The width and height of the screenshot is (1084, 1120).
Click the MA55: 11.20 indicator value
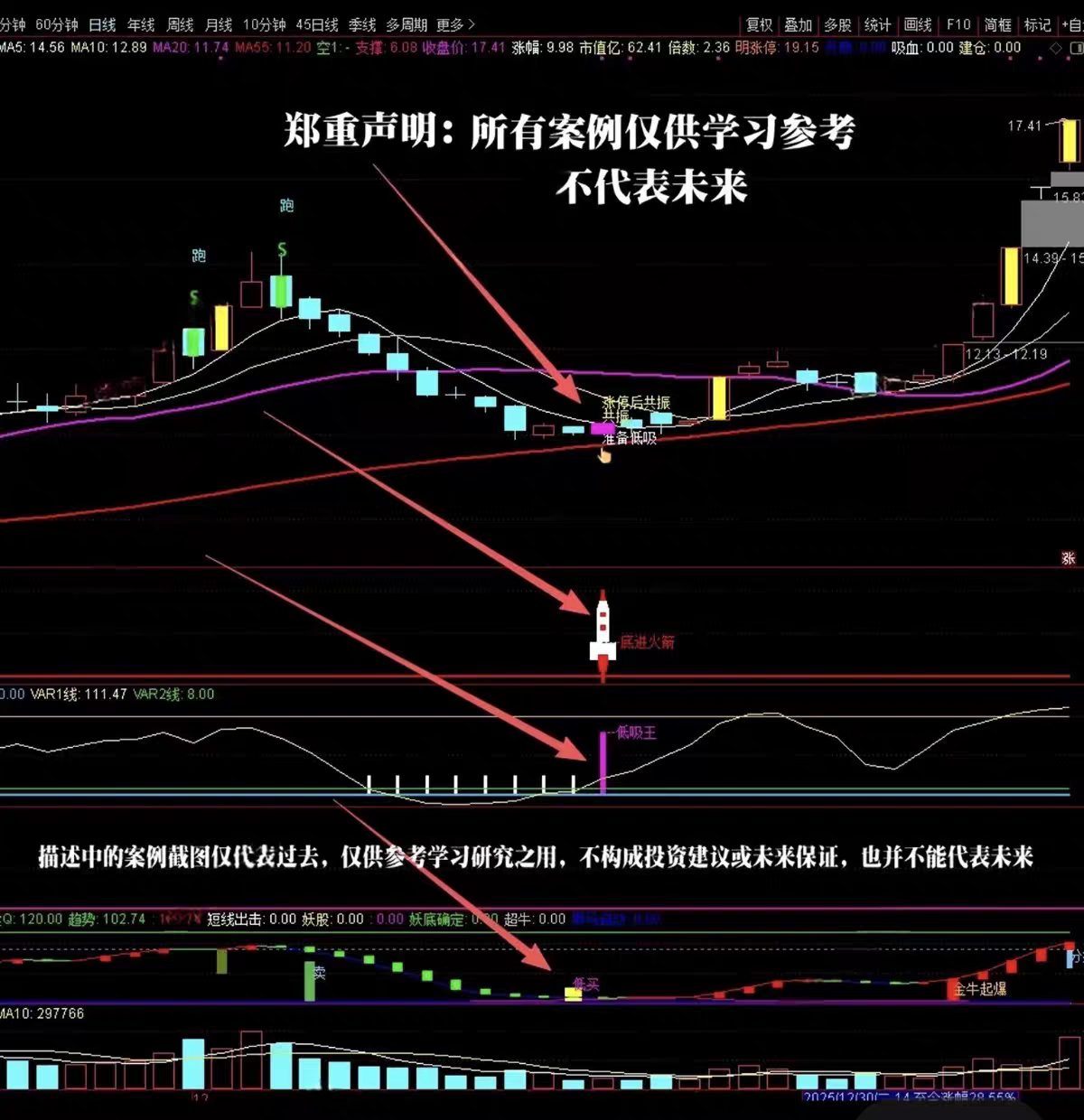coord(273,47)
